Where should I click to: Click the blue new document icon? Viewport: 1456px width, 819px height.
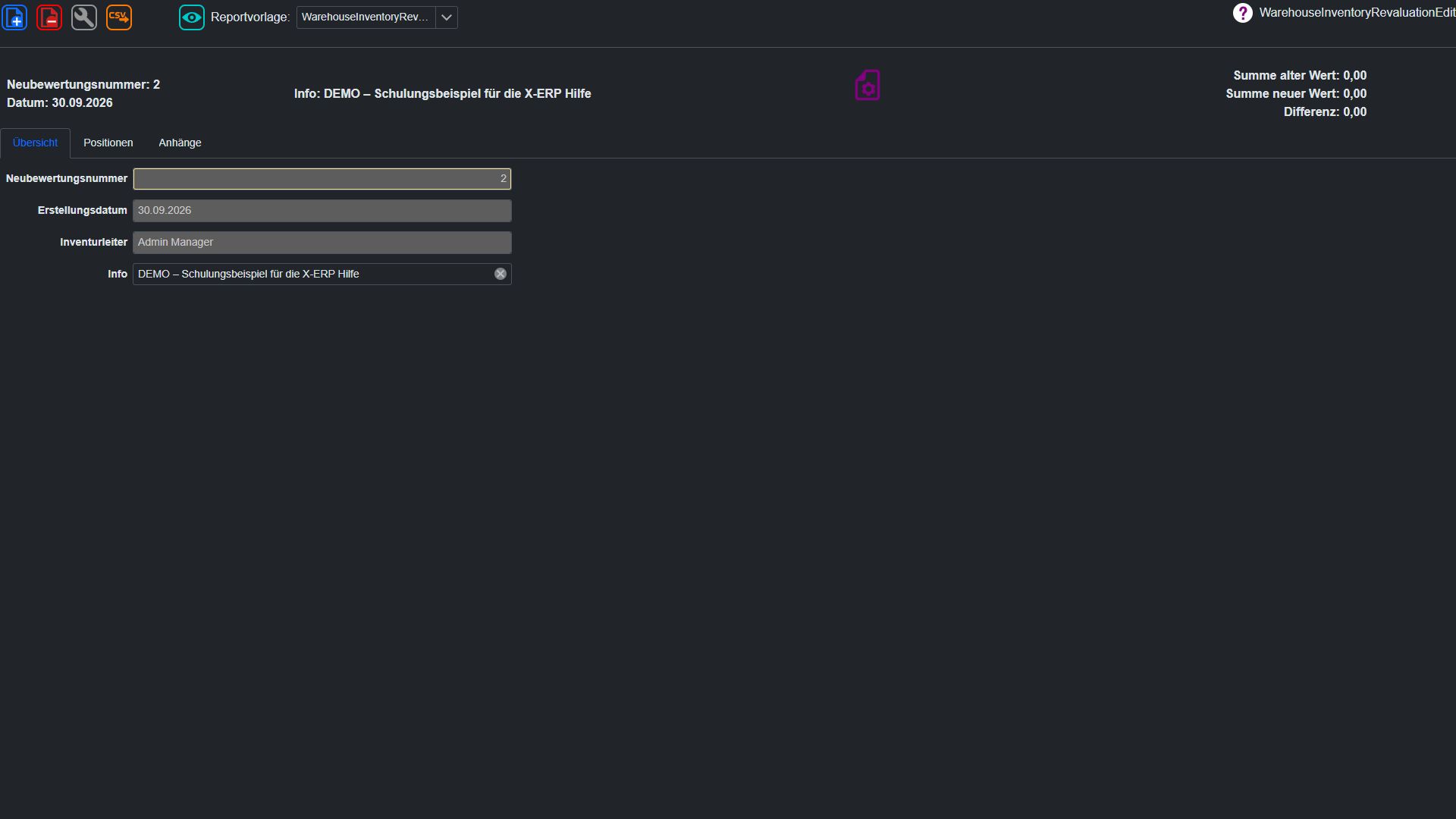14,17
